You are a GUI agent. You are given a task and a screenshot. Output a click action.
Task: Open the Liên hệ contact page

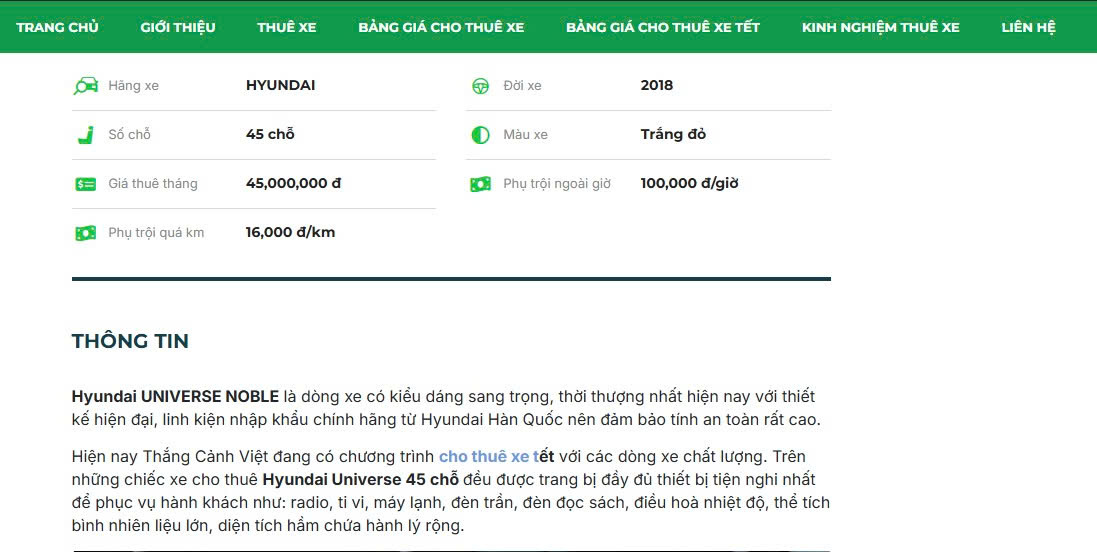(1028, 27)
